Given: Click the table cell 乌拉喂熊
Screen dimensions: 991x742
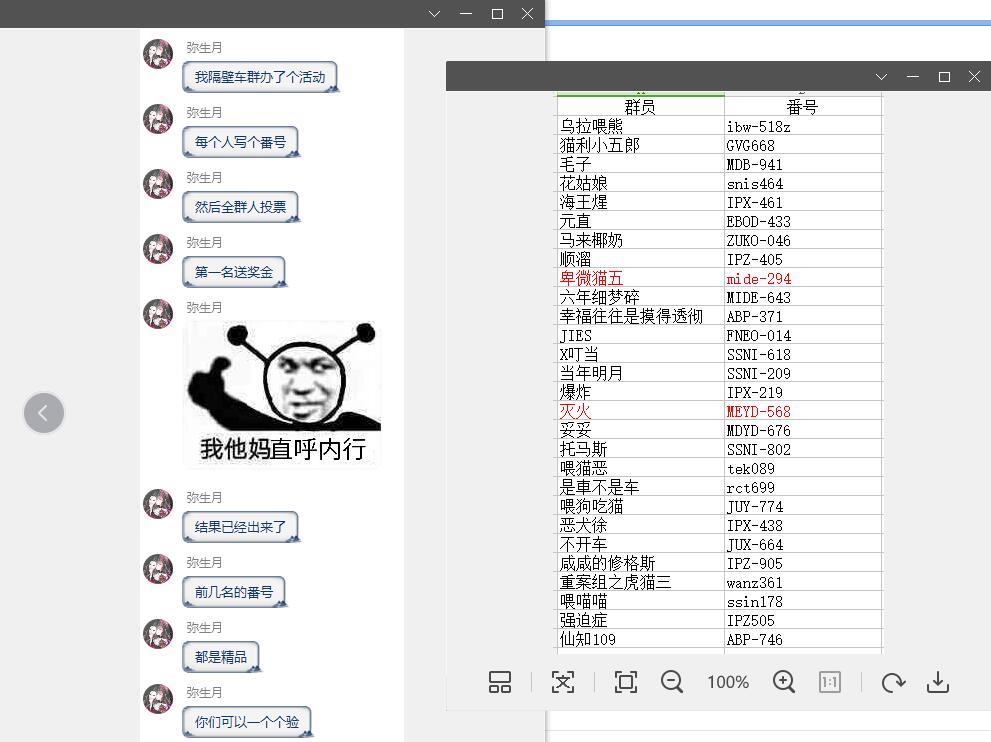Looking at the screenshot, I should 640,126.
